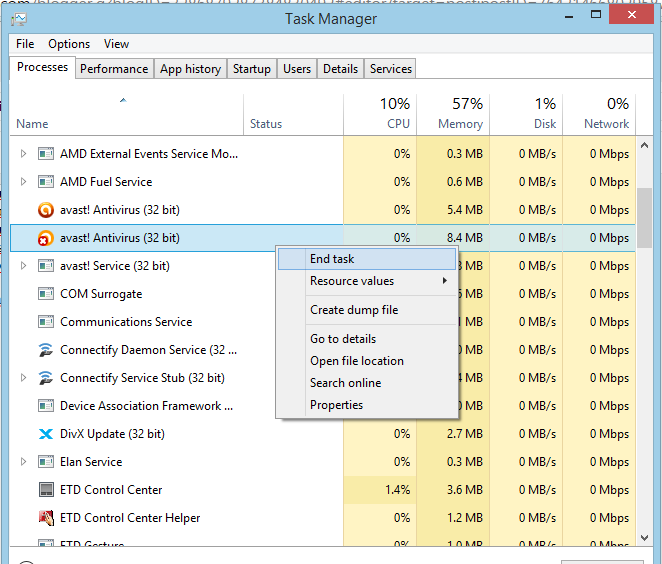Open the Startup tab

coord(251,69)
